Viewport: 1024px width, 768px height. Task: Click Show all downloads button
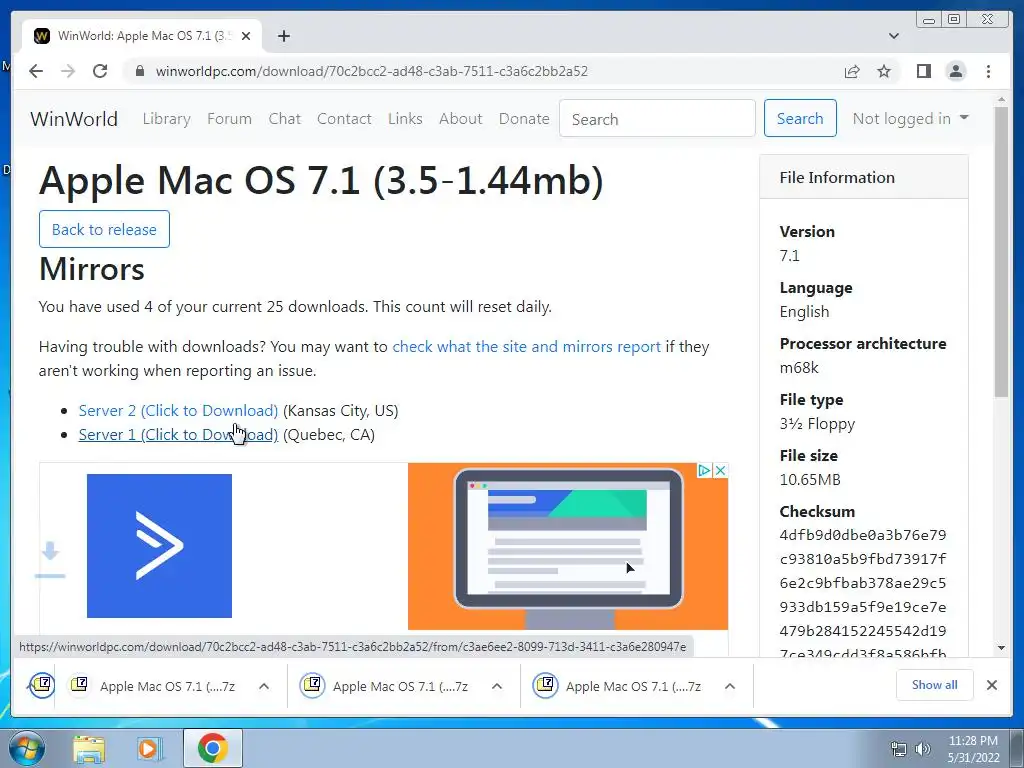[935, 685]
